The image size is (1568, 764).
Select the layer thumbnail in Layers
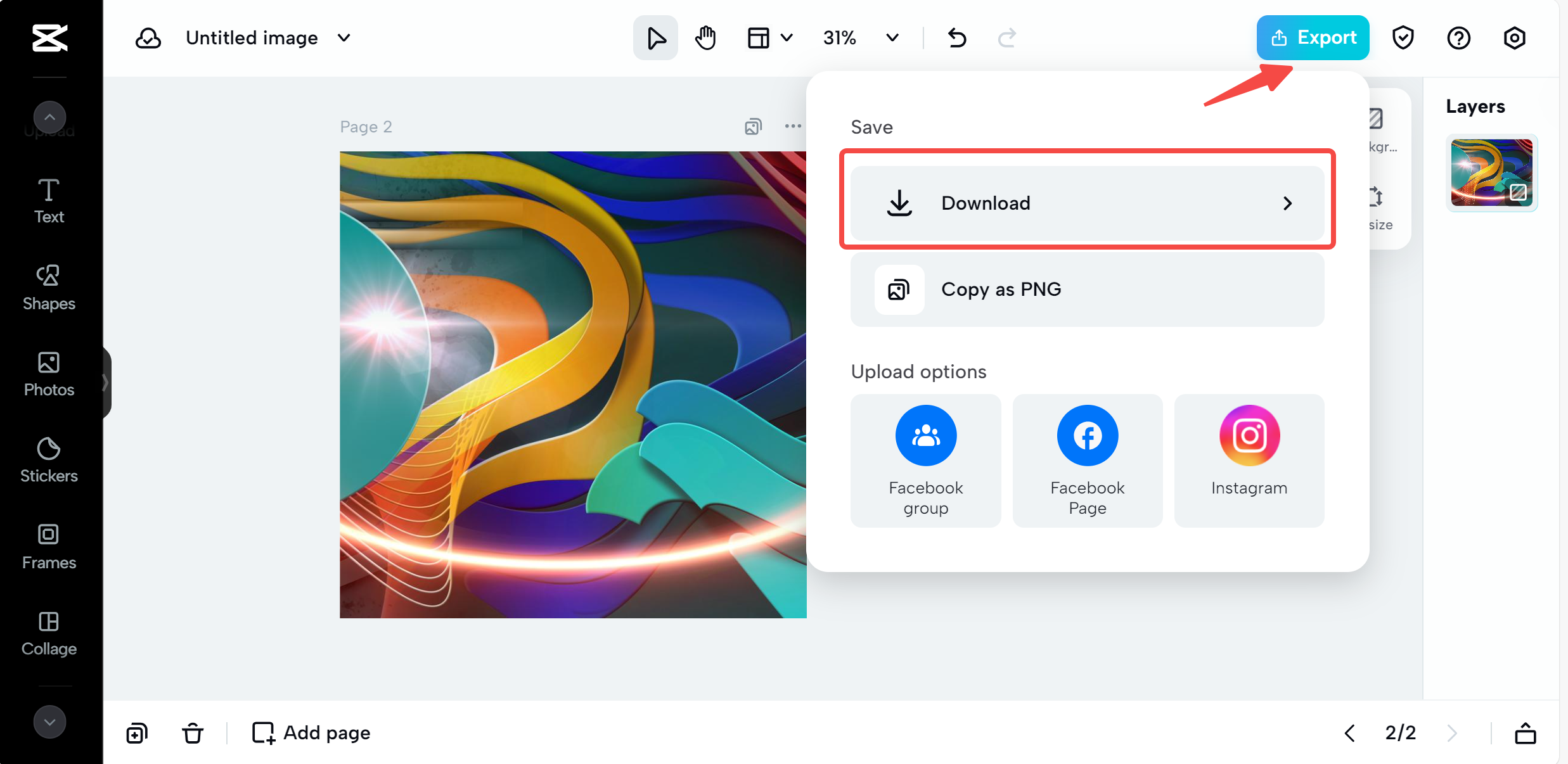[x=1491, y=172]
